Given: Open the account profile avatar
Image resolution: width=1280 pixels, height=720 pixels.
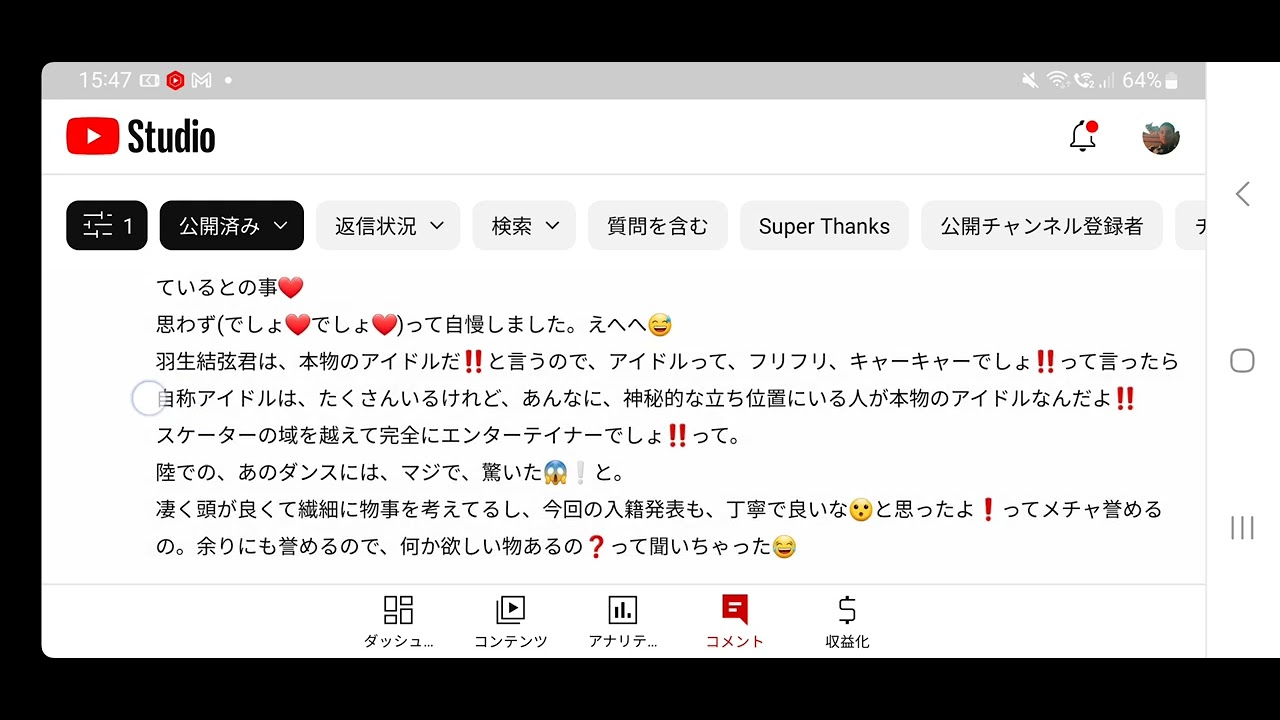Looking at the screenshot, I should [x=1161, y=137].
